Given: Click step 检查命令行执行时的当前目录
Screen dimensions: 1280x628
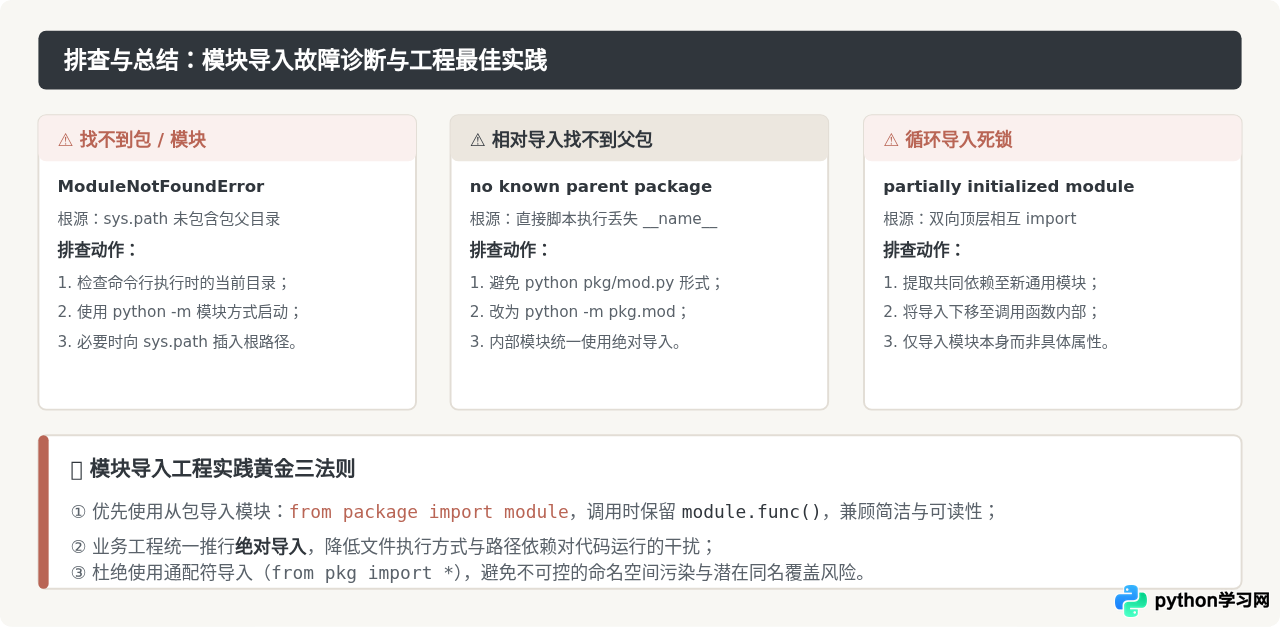Looking at the screenshot, I should click(x=174, y=282).
